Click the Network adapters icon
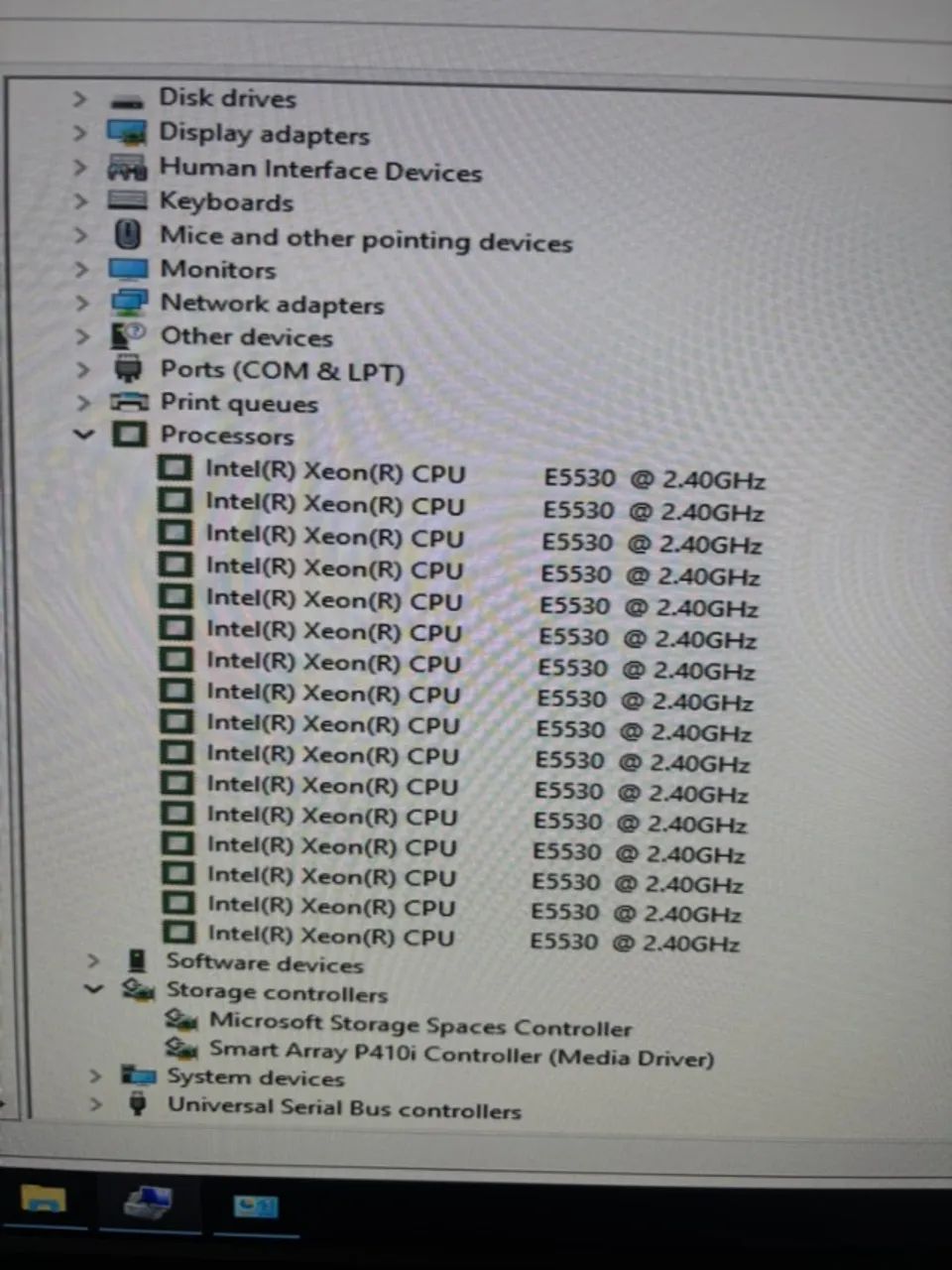Viewport: 952px width, 1270px height. click(x=129, y=302)
